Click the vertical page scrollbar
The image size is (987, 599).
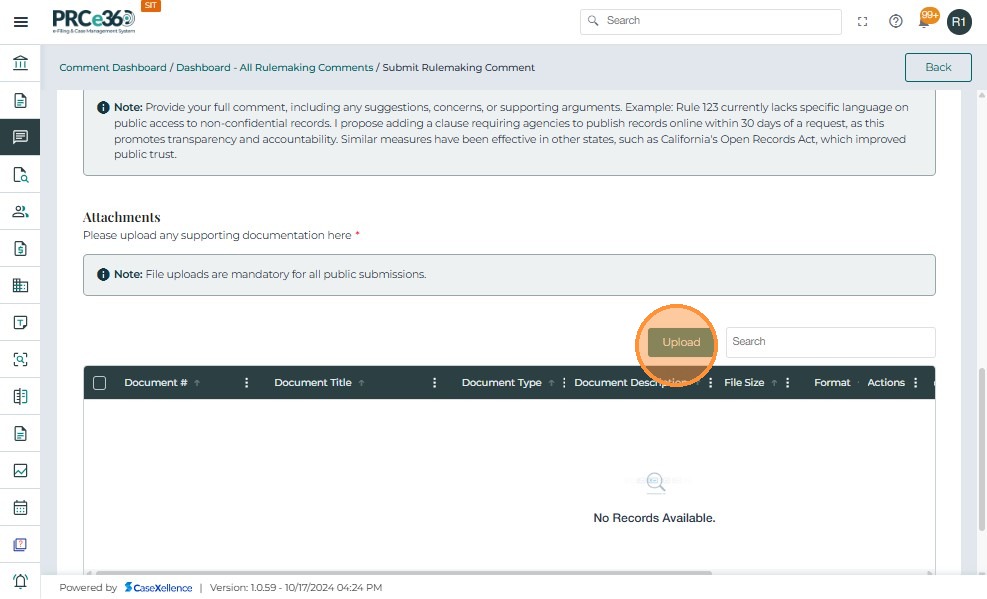[981, 451]
